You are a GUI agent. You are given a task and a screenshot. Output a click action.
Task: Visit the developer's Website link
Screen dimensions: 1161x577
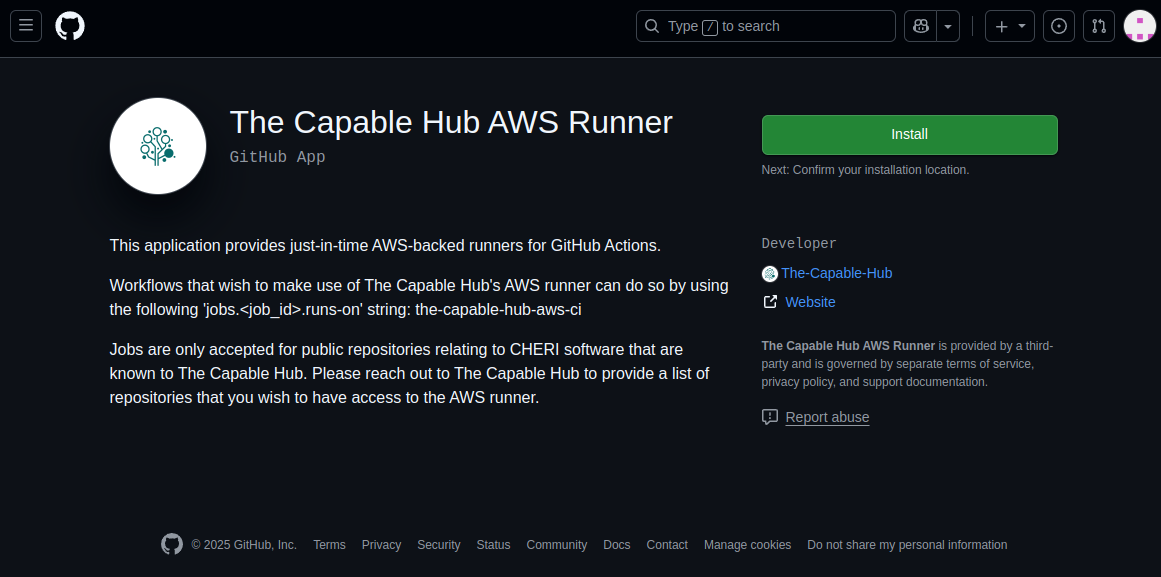[810, 301]
